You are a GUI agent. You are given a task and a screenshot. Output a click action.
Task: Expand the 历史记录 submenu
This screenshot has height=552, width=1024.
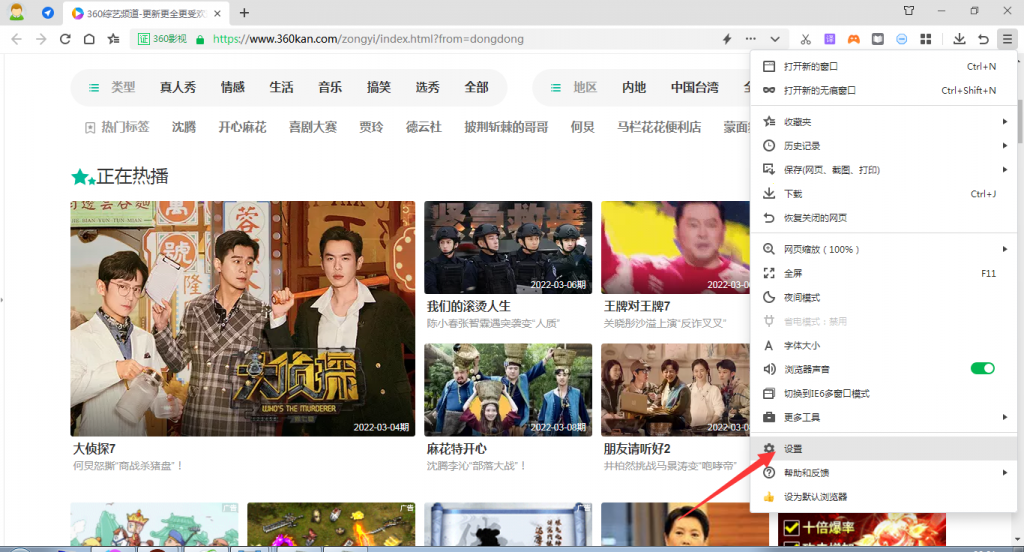click(x=884, y=146)
